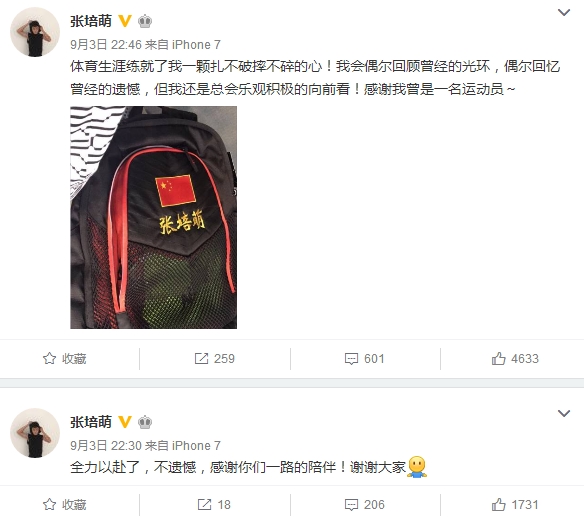Open comments on first post showing 601
Viewport: 584px width, 520px height.
[364, 359]
